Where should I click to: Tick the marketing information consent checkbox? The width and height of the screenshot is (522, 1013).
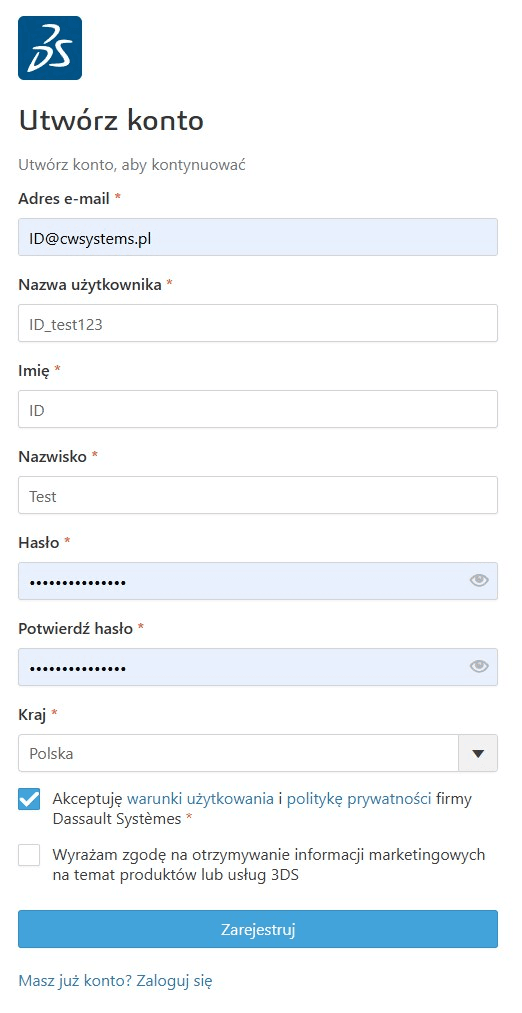tap(29, 855)
